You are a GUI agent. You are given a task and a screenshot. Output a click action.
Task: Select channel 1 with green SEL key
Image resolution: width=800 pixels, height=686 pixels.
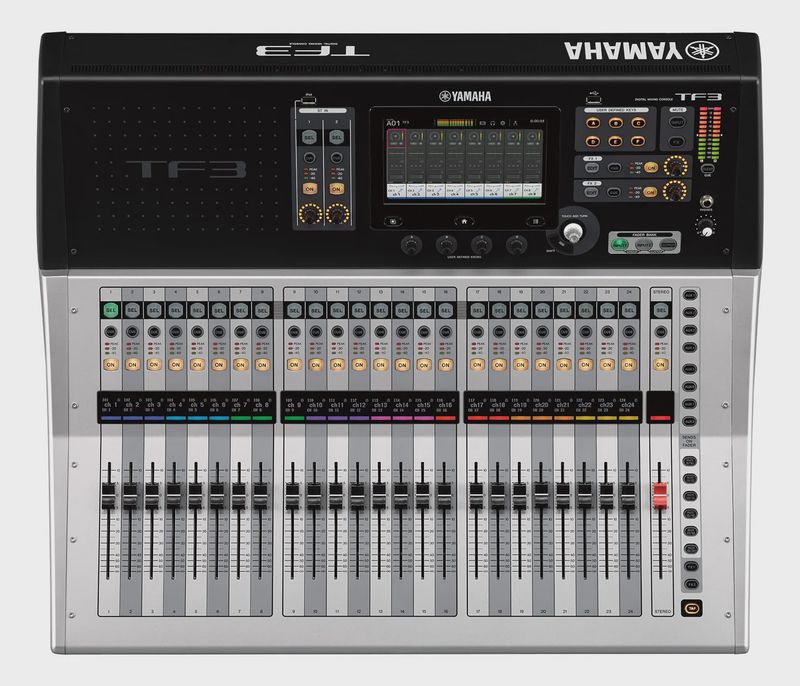[110, 310]
